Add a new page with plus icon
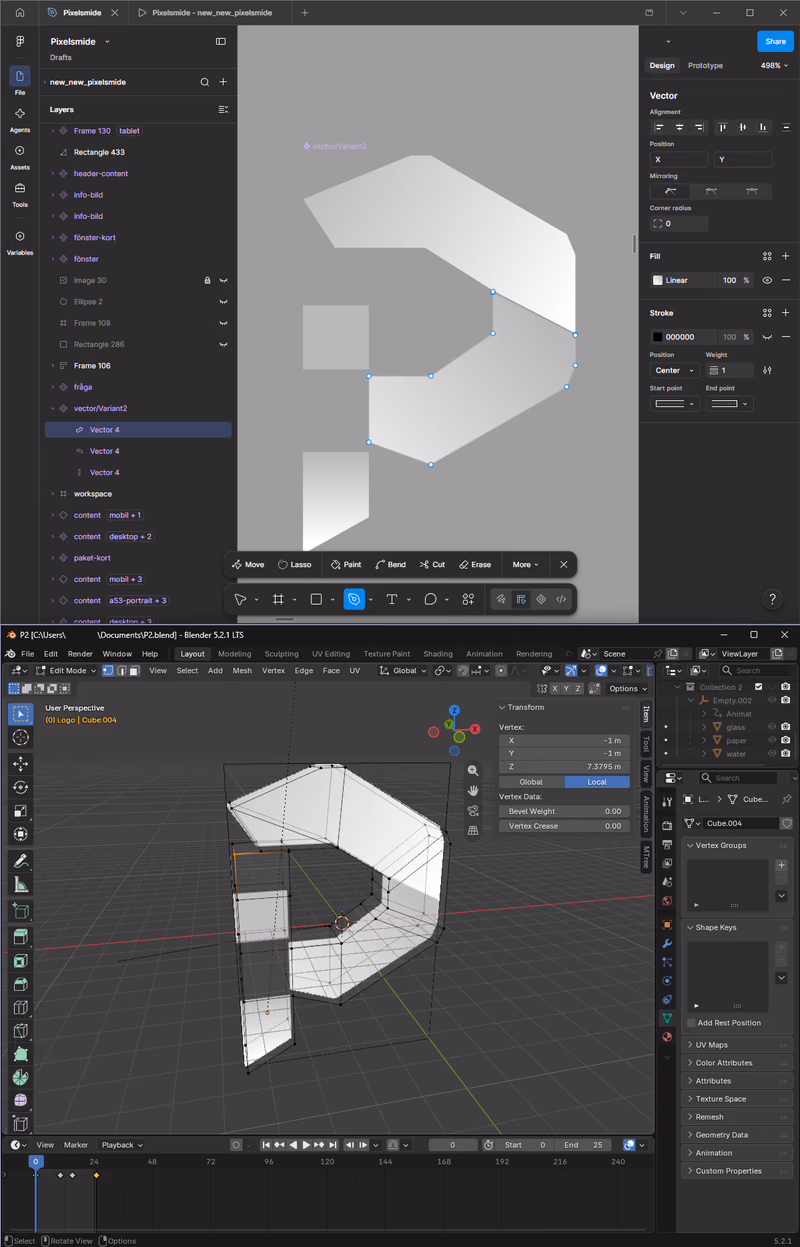This screenshot has height=1247, width=800. (223, 82)
